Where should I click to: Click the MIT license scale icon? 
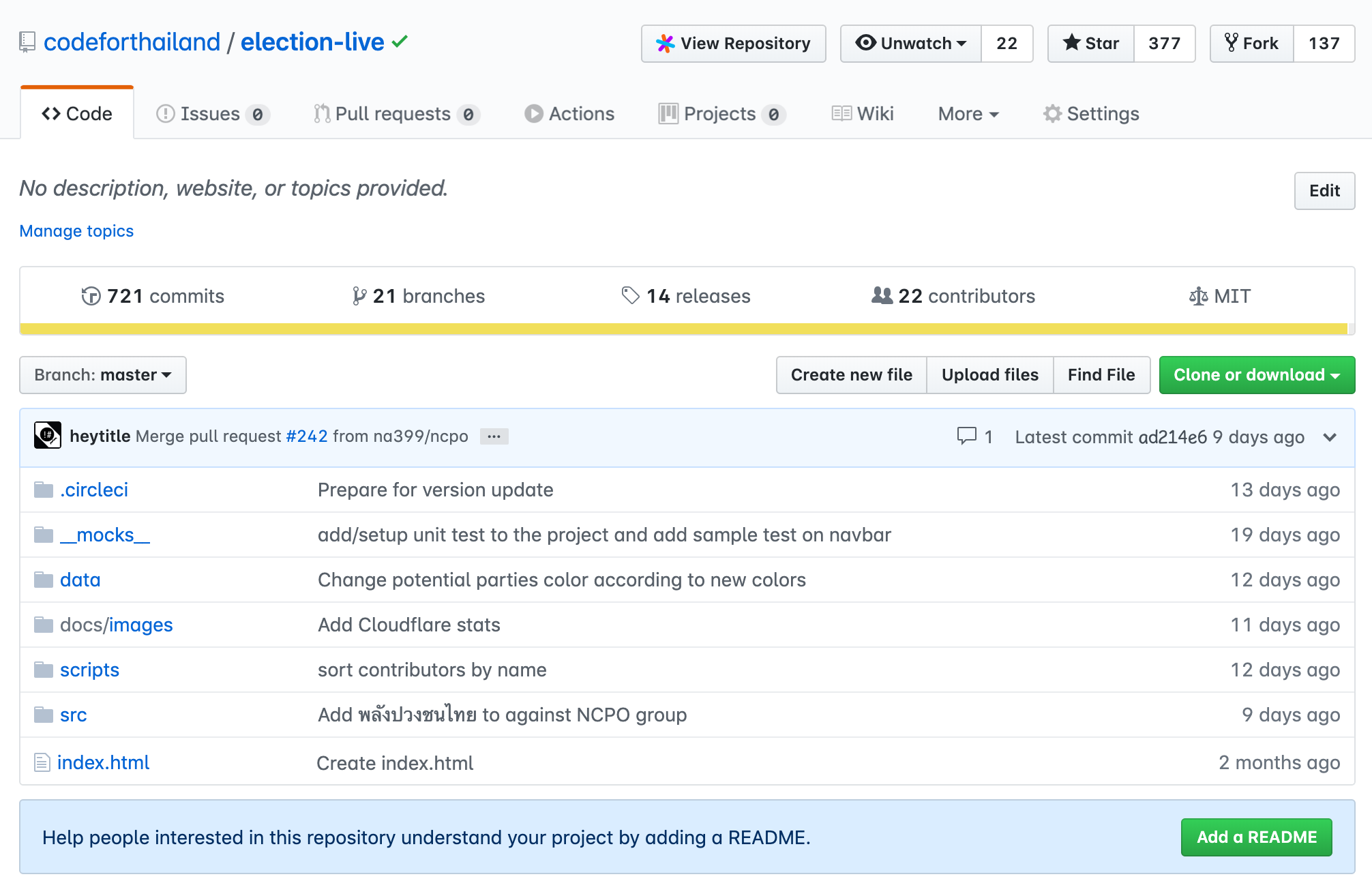point(1198,296)
